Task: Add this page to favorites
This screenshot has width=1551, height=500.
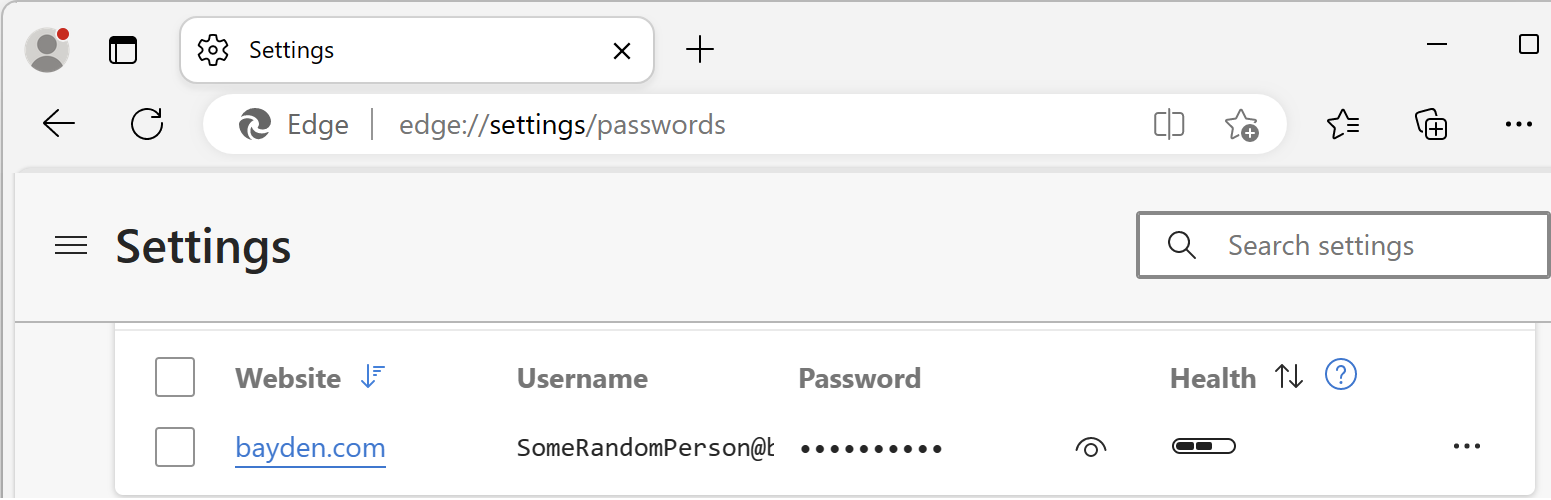Action: [x=1241, y=125]
